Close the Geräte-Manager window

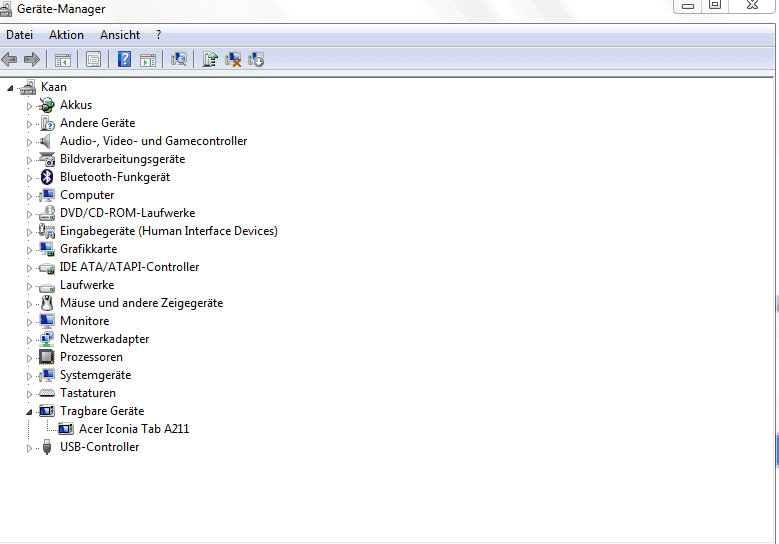[753, 5]
